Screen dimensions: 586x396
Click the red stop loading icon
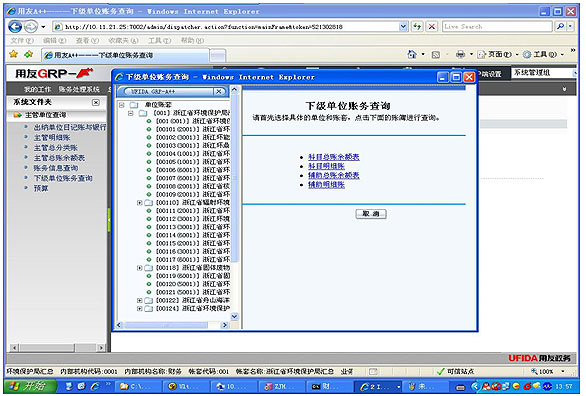coord(432,27)
